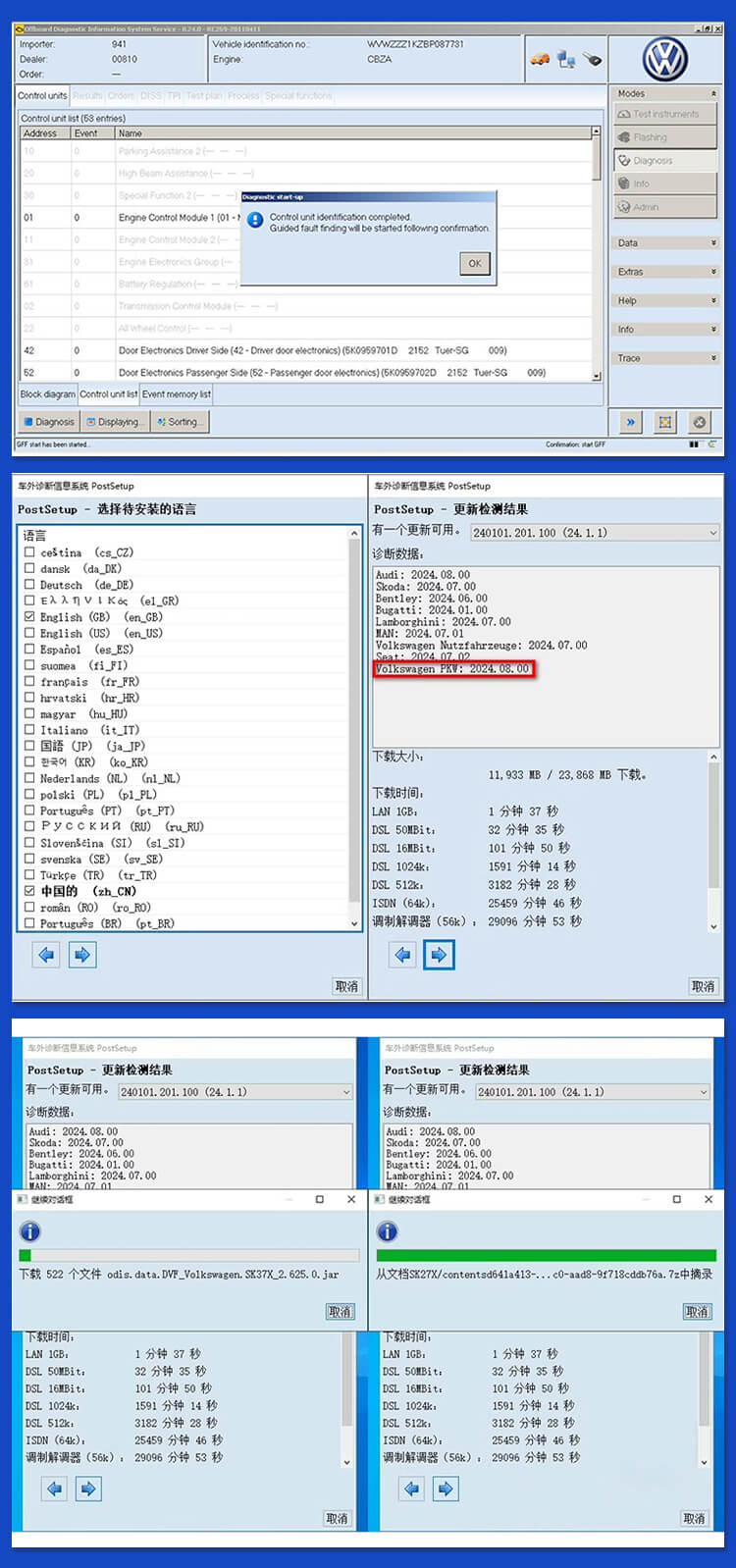This screenshot has height=1568, width=736.
Task: Click the double-arrow forward icon in ODIS
Action: point(630,422)
